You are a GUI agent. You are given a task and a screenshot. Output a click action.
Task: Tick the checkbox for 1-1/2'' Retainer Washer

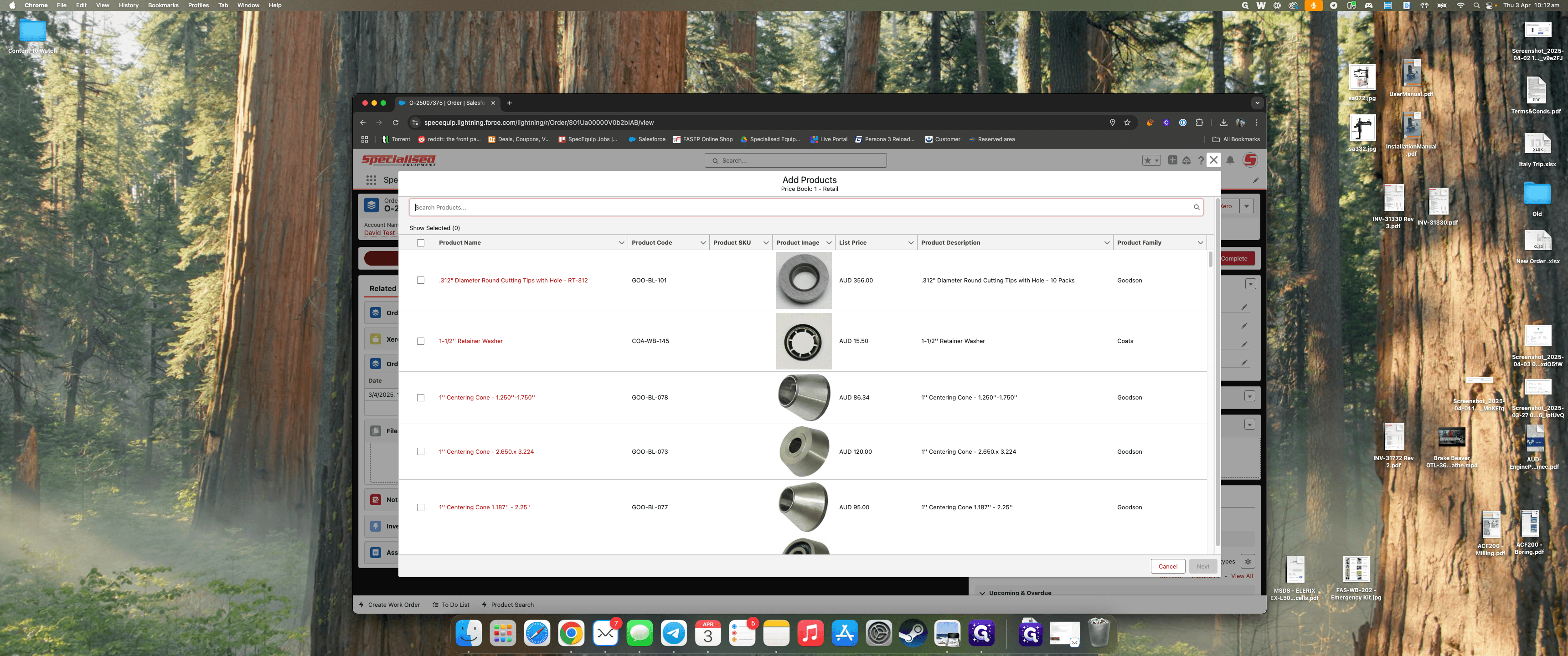[421, 341]
